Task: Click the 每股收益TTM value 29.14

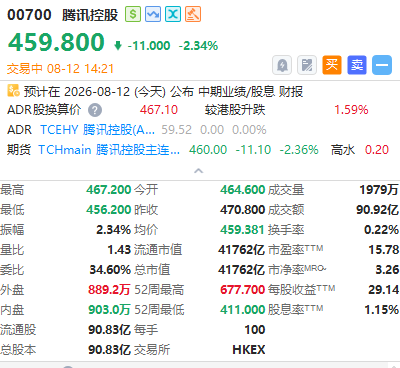Action: click(384, 290)
